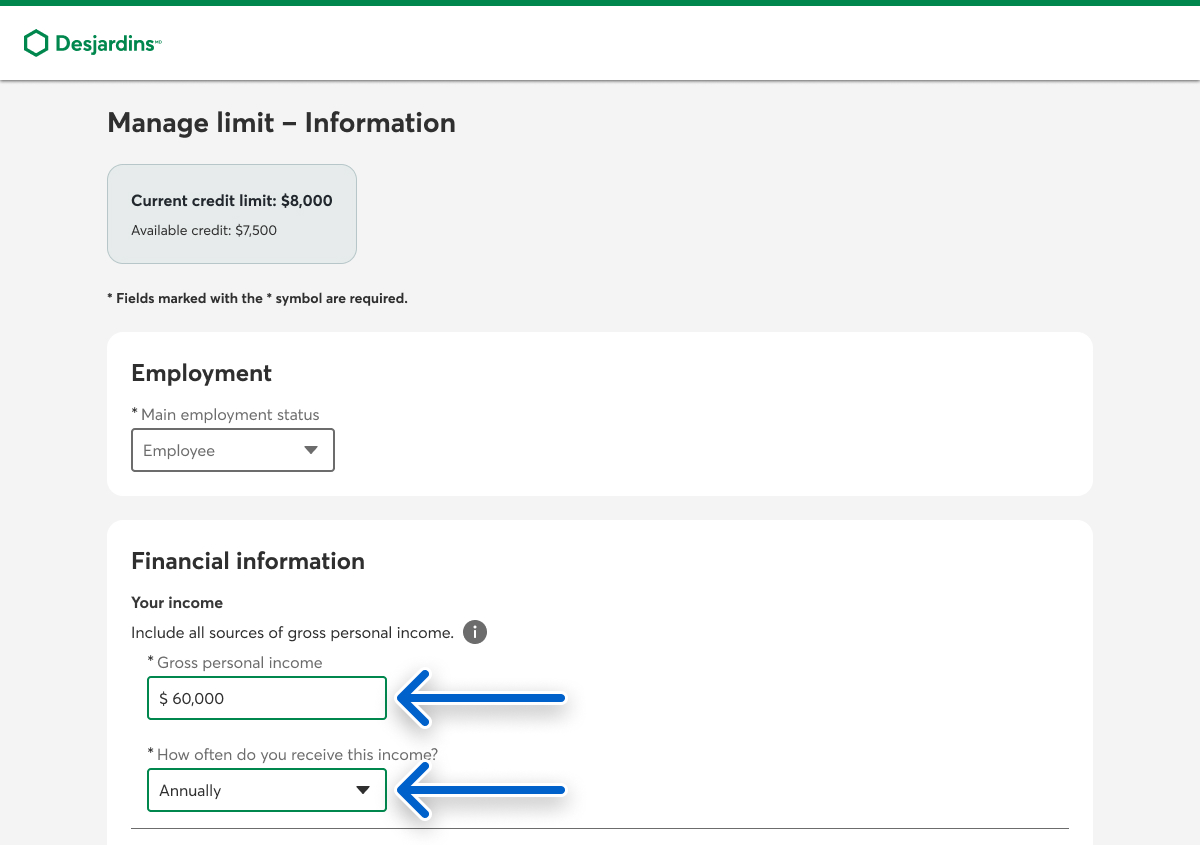Click the Desjardins hexagon logo icon
The image size is (1200, 845).
36,43
